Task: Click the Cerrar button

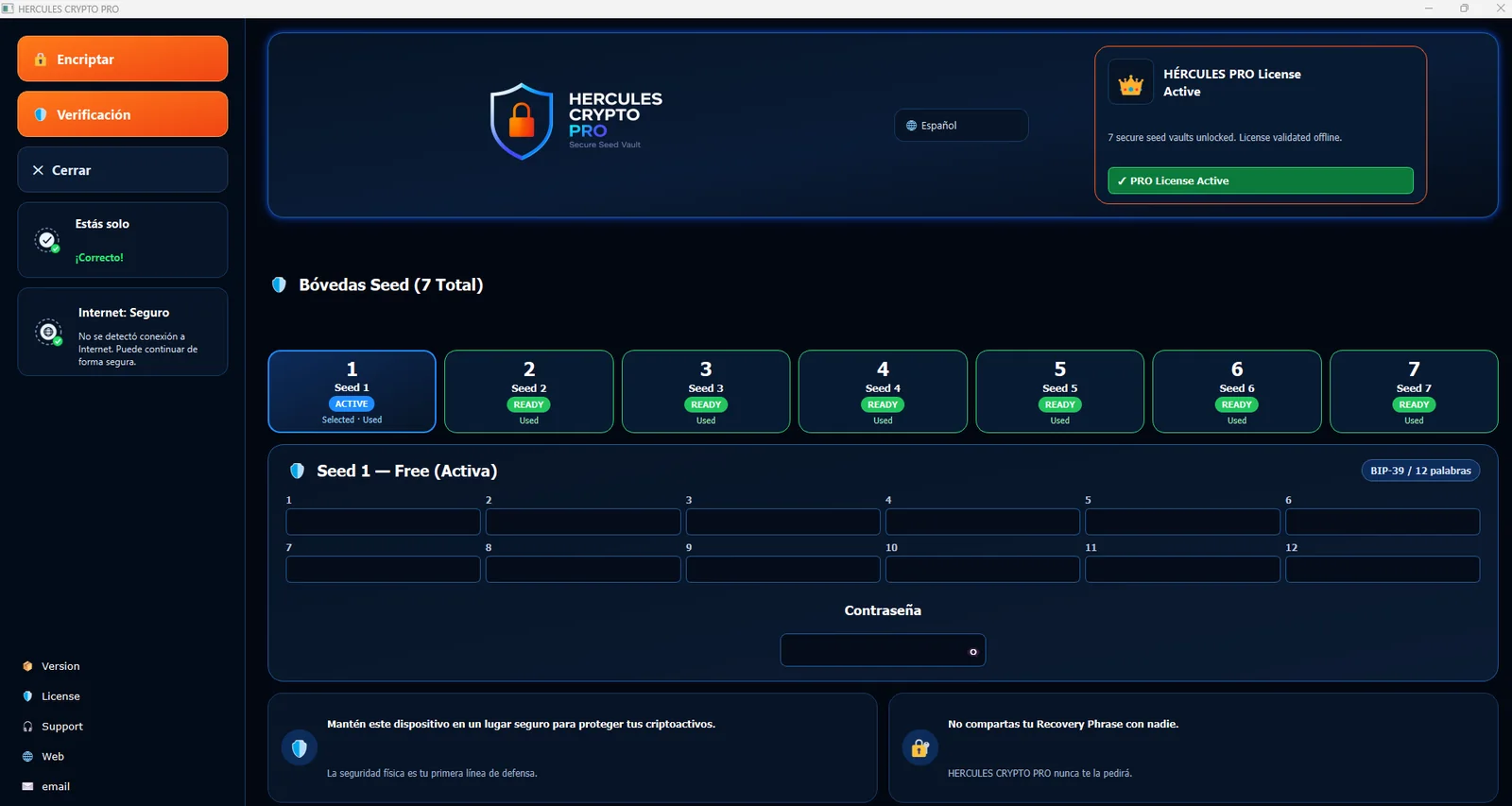Action: [x=122, y=170]
